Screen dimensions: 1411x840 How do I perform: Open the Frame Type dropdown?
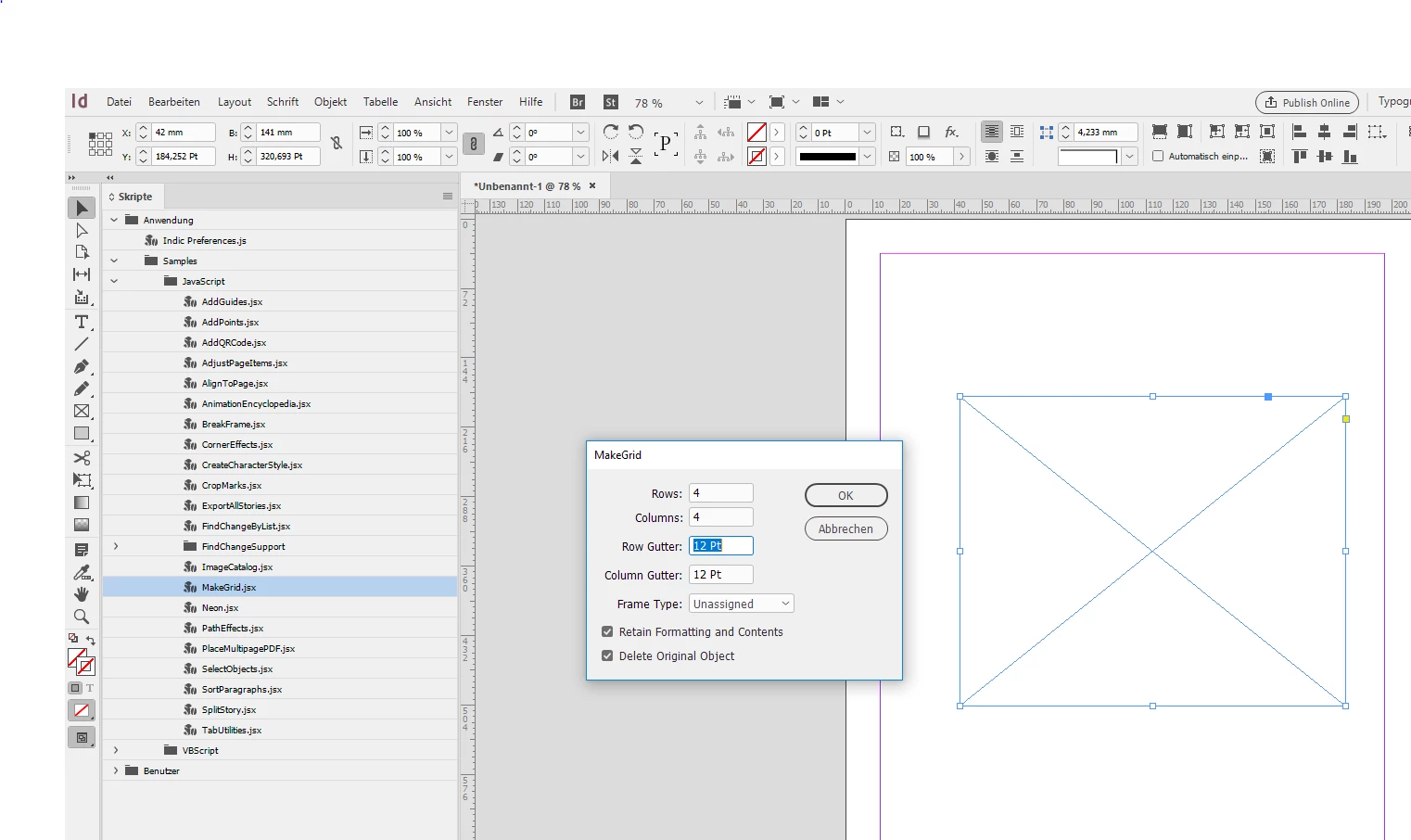tap(742, 604)
